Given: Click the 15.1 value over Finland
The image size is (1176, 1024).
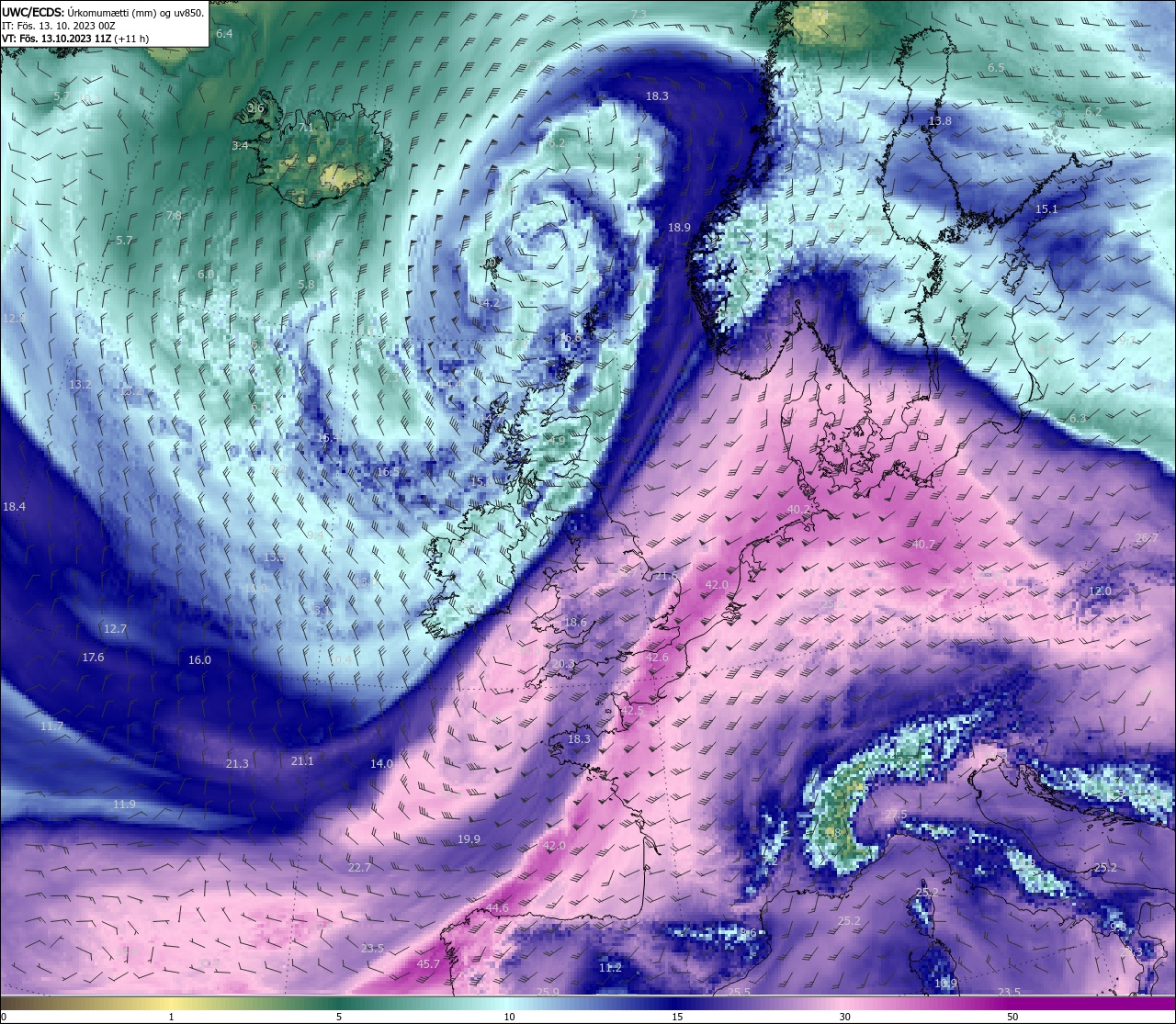Looking at the screenshot, I should point(1046,209).
